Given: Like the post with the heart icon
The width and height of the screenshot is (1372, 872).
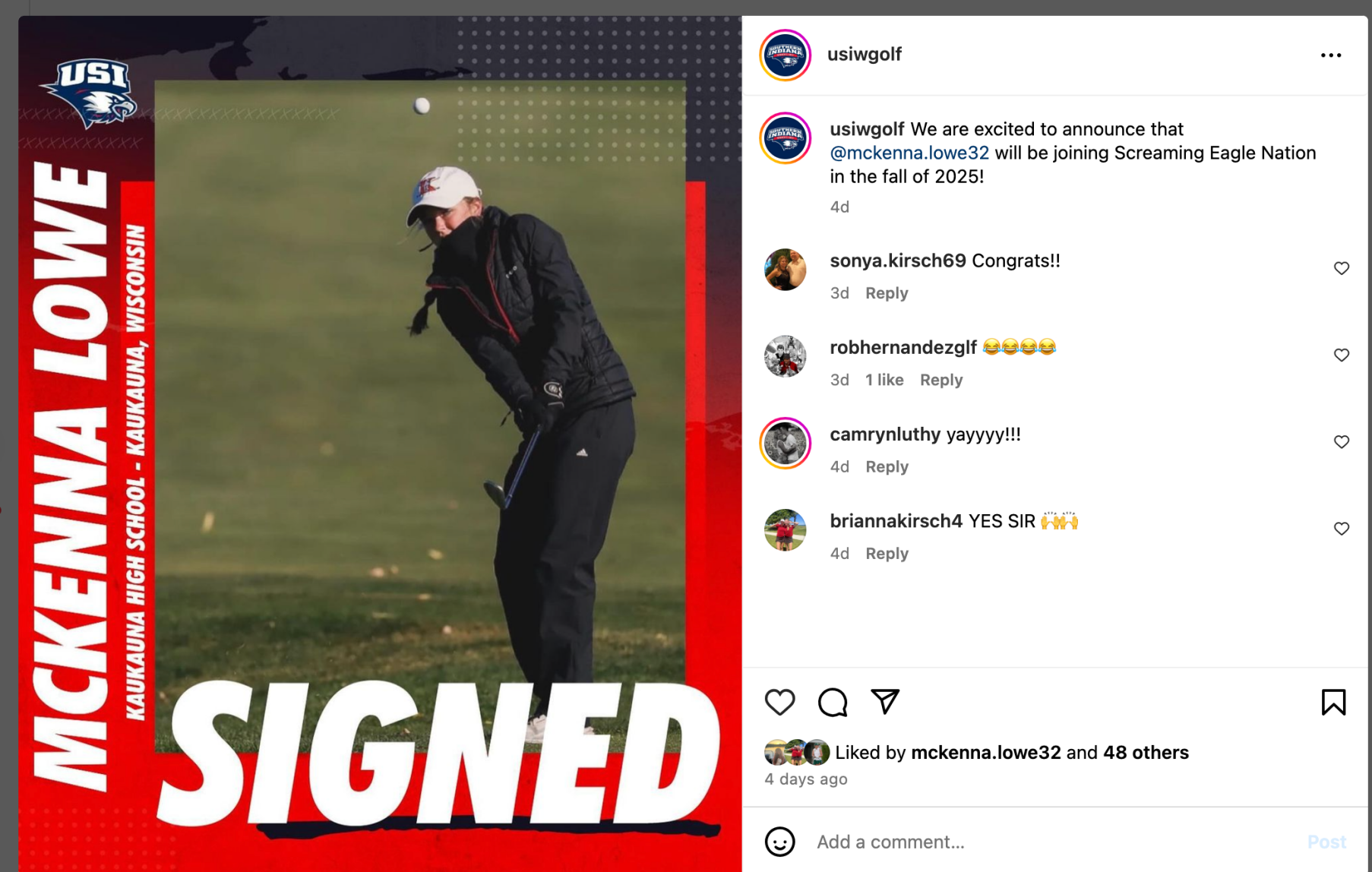Looking at the screenshot, I should (779, 702).
